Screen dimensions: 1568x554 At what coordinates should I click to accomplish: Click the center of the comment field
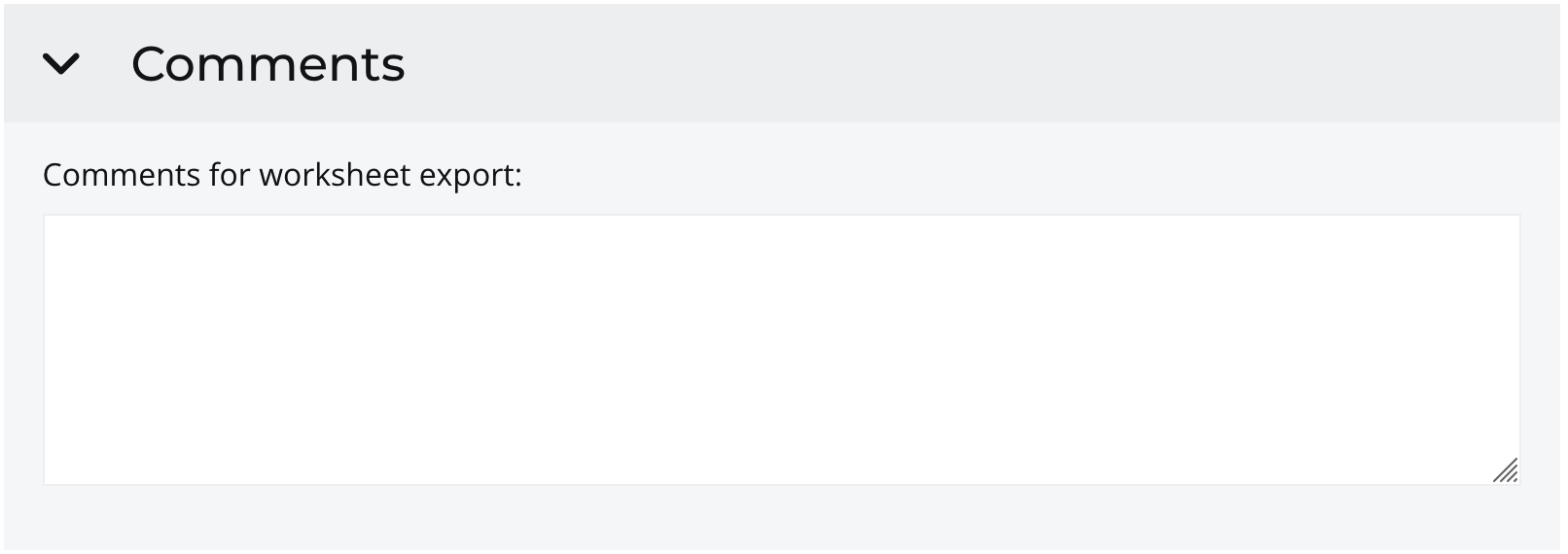pyautogui.click(x=781, y=349)
